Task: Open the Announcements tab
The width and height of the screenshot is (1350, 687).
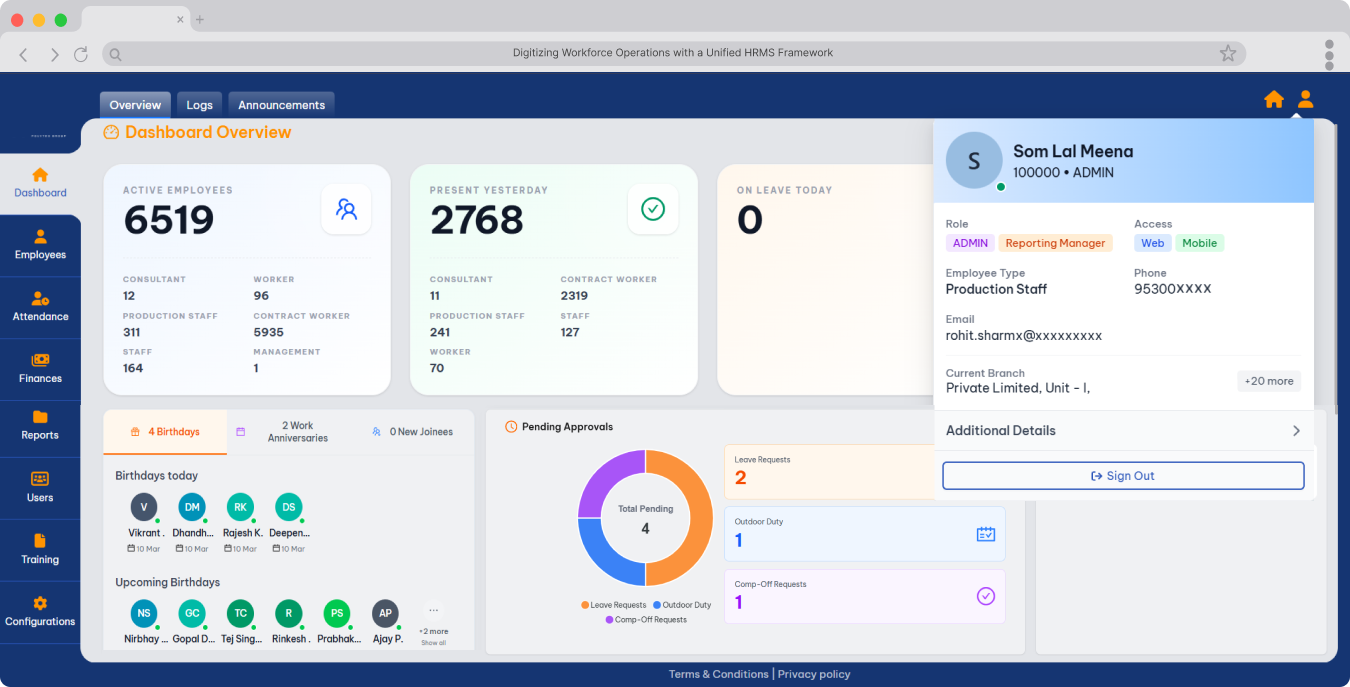Action: click(281, 105)
